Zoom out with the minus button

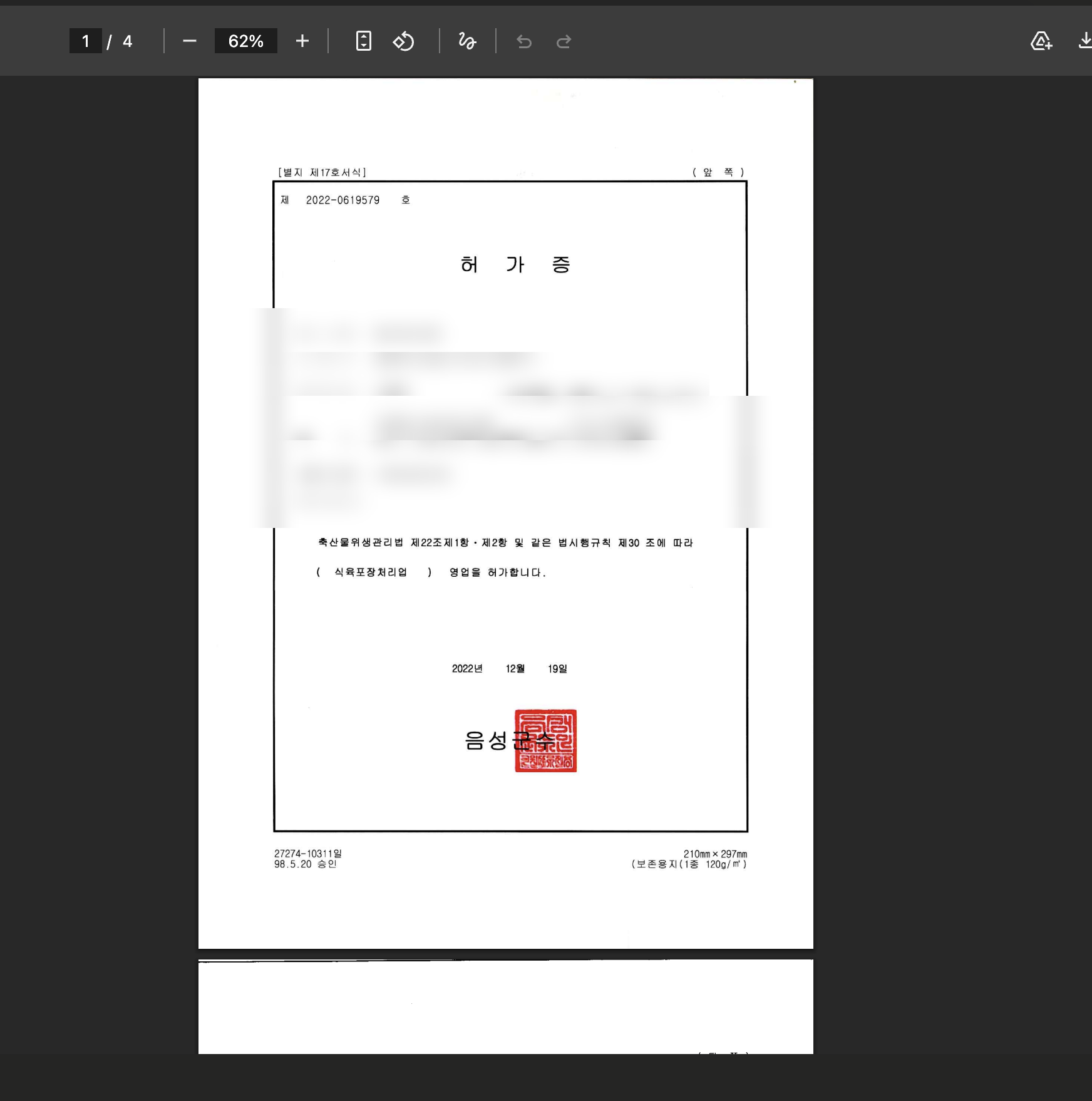point(190,41)
